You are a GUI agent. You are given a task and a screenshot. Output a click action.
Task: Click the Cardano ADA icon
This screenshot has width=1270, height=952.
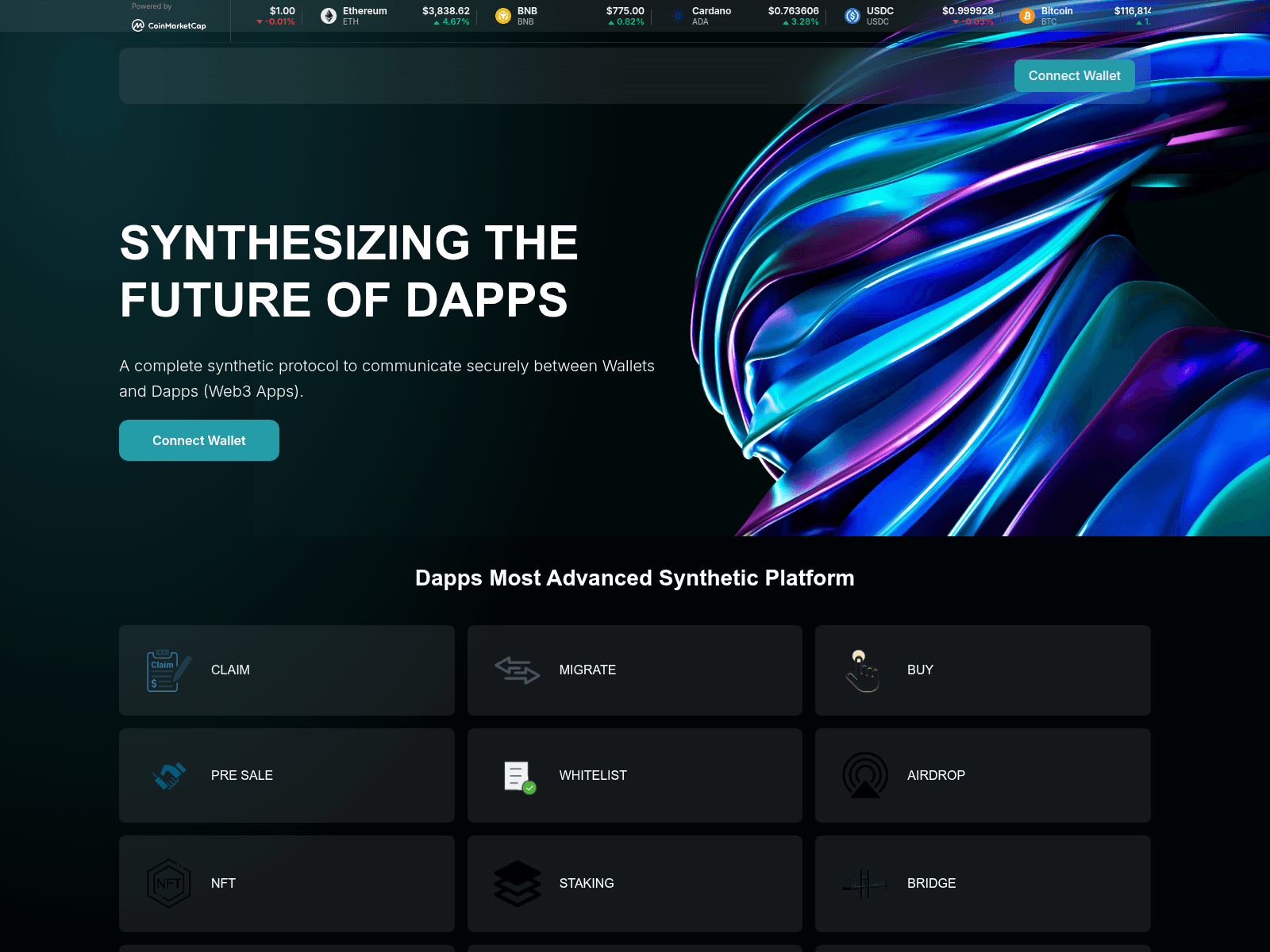tap(678, 15)
